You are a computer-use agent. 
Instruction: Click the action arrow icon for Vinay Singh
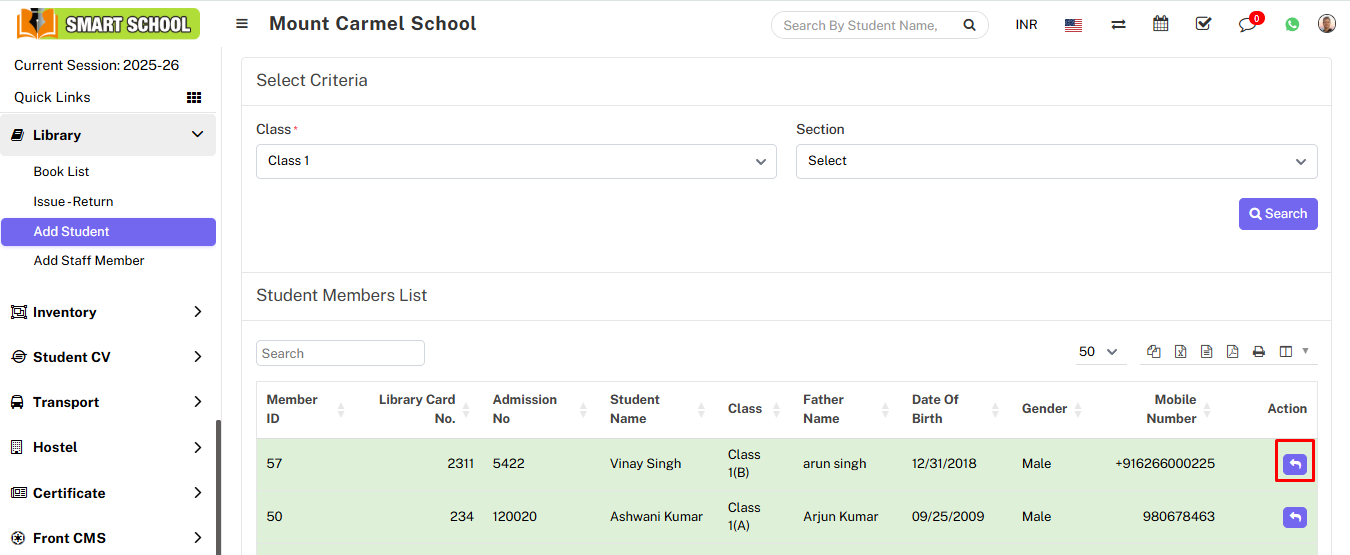click(x=1294, y=464)
